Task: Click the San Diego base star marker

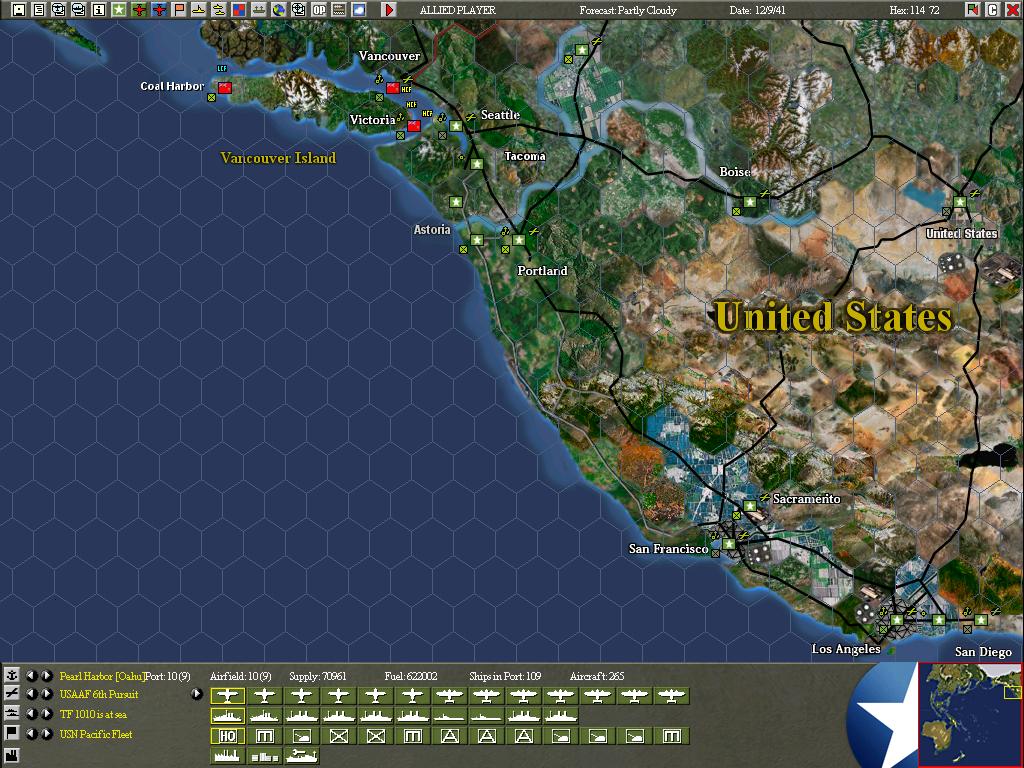Action: coord(981,620)
